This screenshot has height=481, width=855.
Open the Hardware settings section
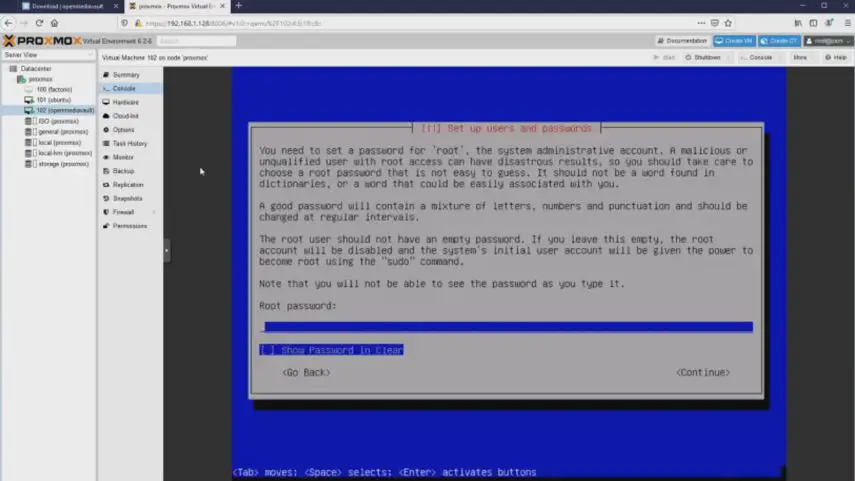click(x=125, y=102)
